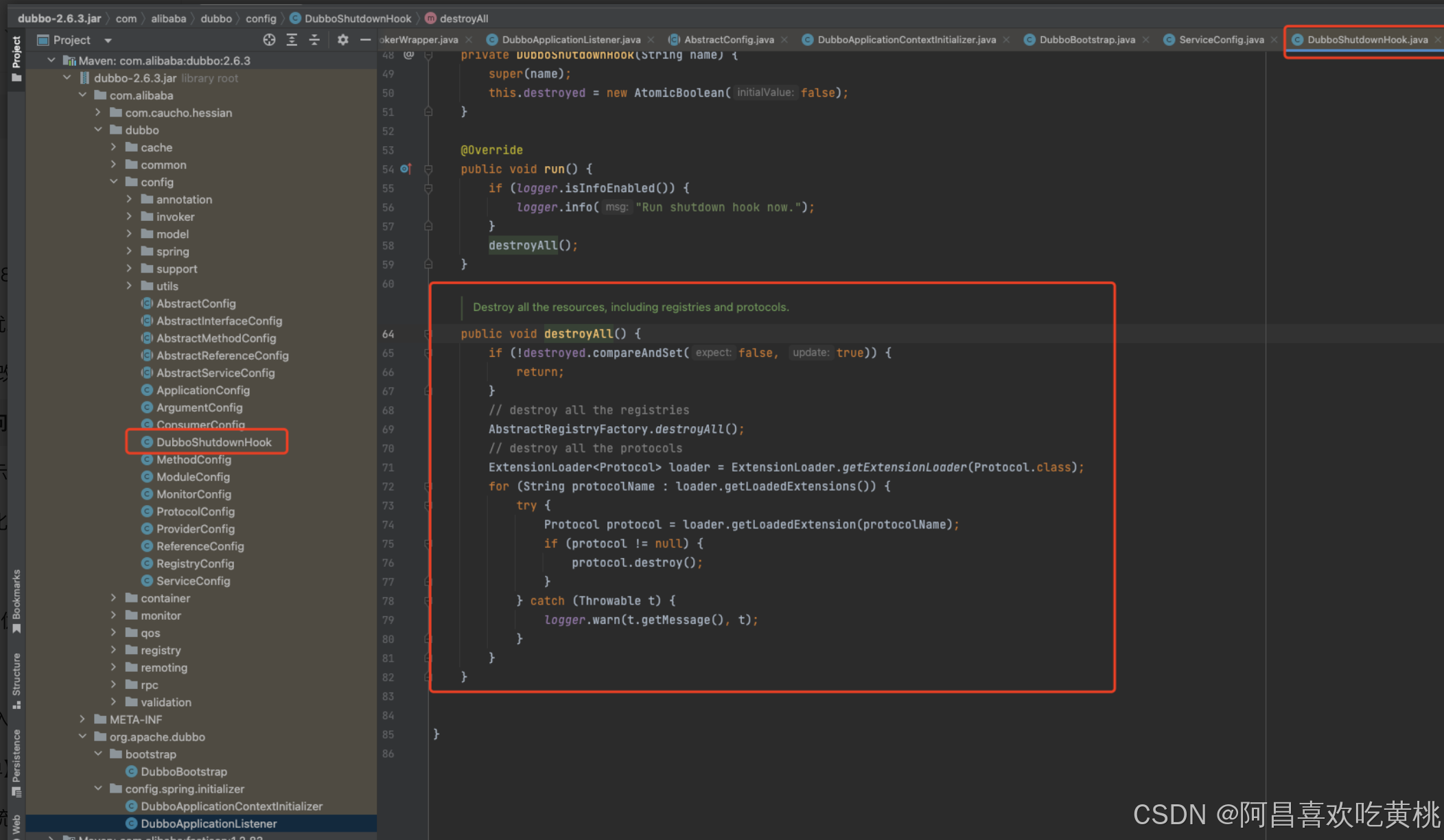This screenshot has width=1444, height=840.
Task: Expand the annotation folder
Action: click(x=129, y=199)
